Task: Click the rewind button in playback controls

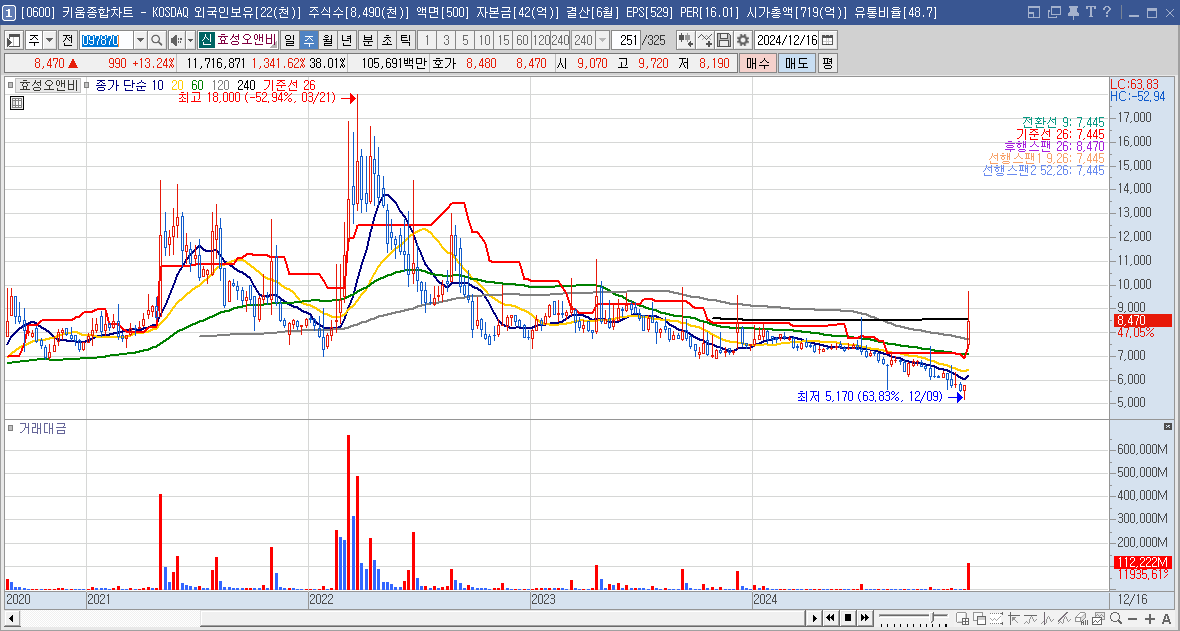Action: [x=831, y=618]
